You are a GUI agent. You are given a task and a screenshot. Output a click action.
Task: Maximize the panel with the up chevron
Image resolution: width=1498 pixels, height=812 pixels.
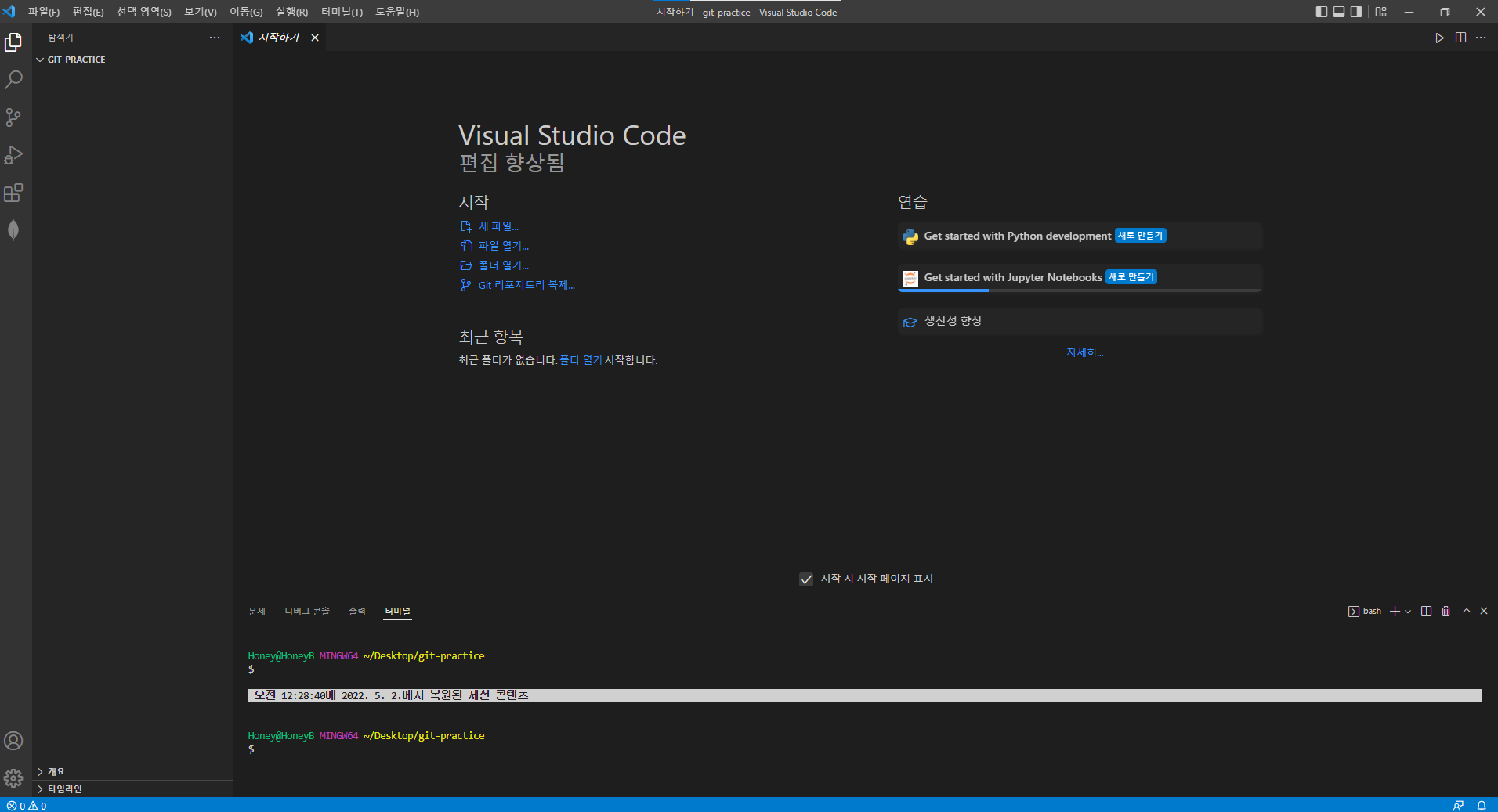1467,611
